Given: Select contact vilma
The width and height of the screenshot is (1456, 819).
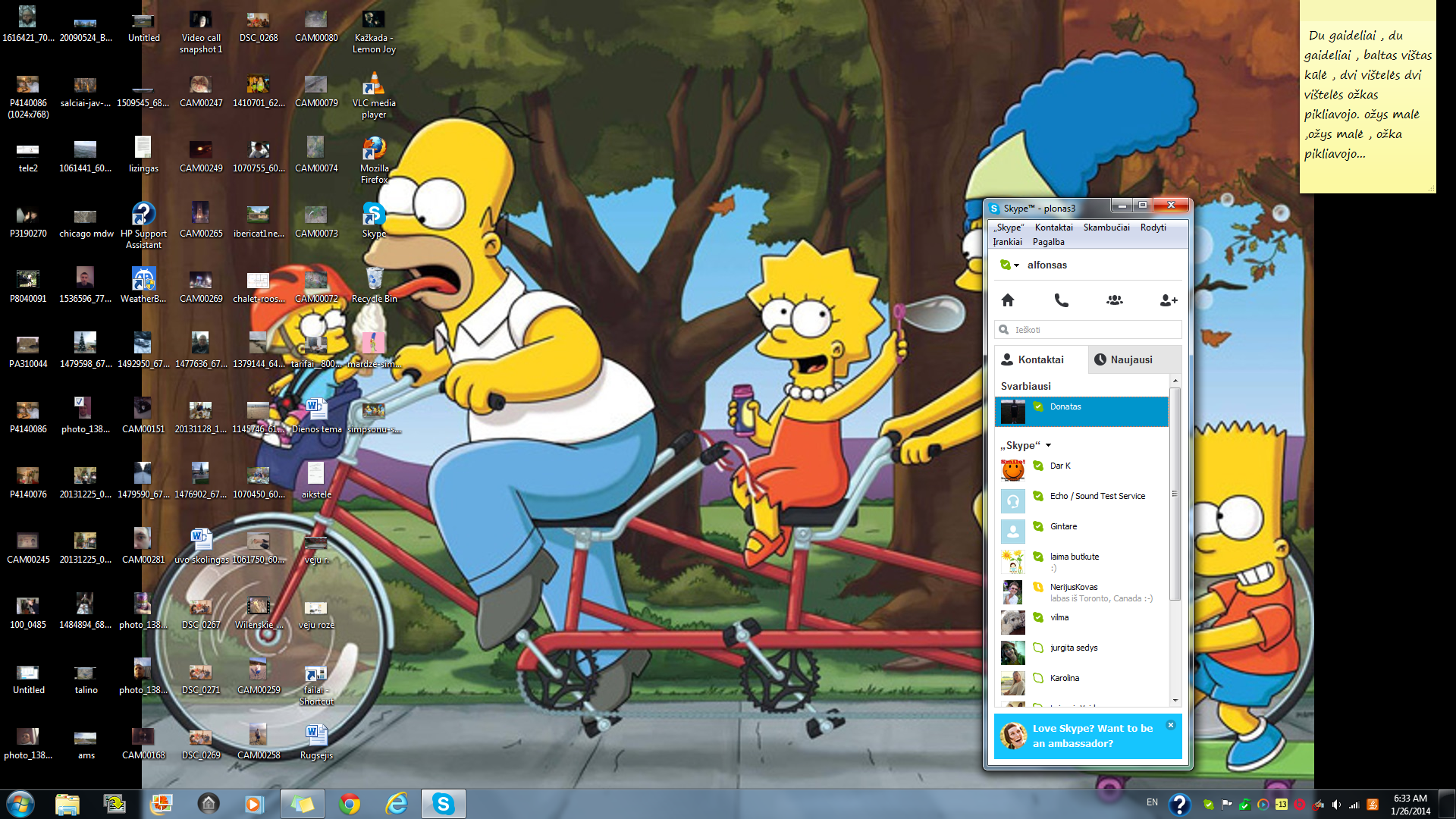Looking at the screenshot, I should point(1081,622).
